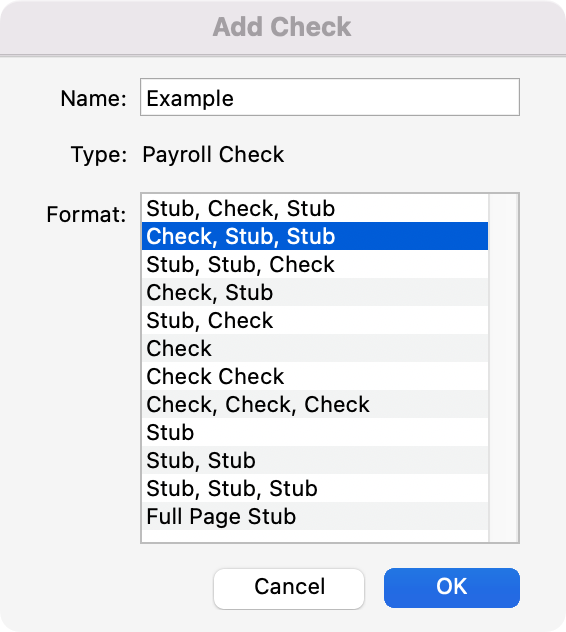Image resolution: width=566 pixels, height=632 pixels.
Task: Select the Check, Stub format row
Action: [x=315, y=292]
